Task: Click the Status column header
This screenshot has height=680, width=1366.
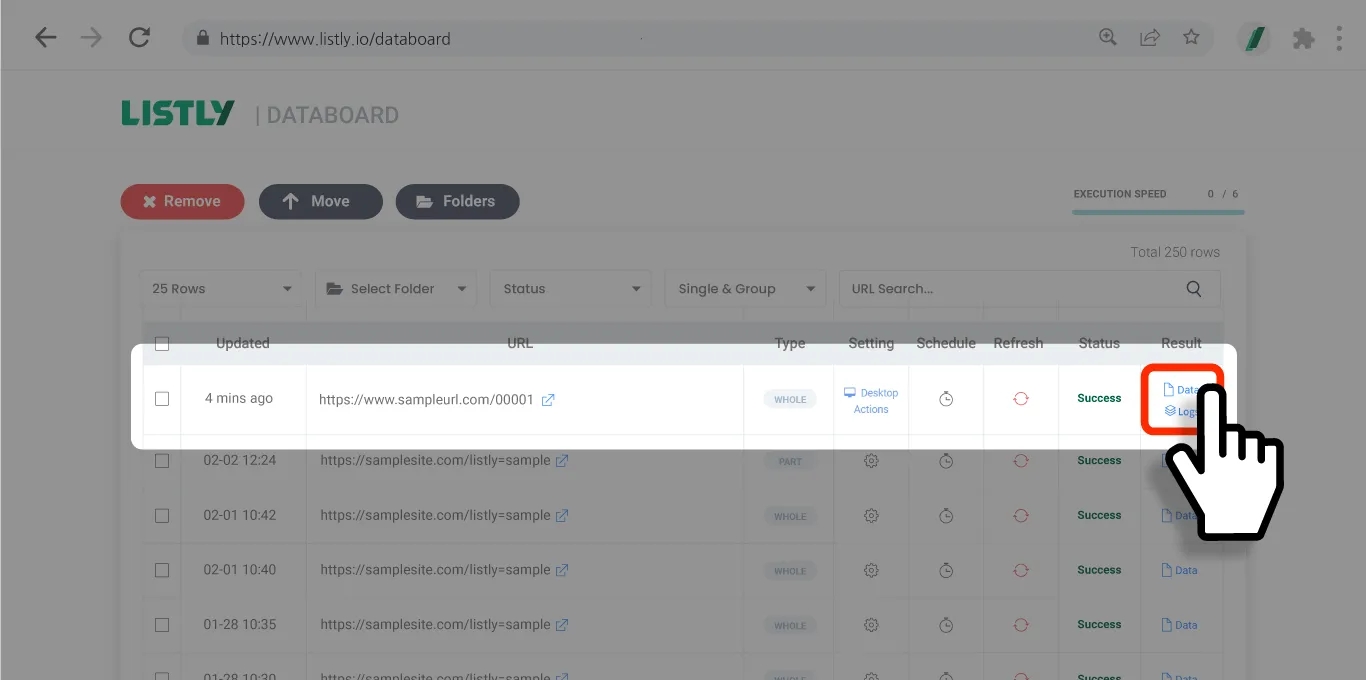Action: pyautogui.click(x=1099, y=343)
